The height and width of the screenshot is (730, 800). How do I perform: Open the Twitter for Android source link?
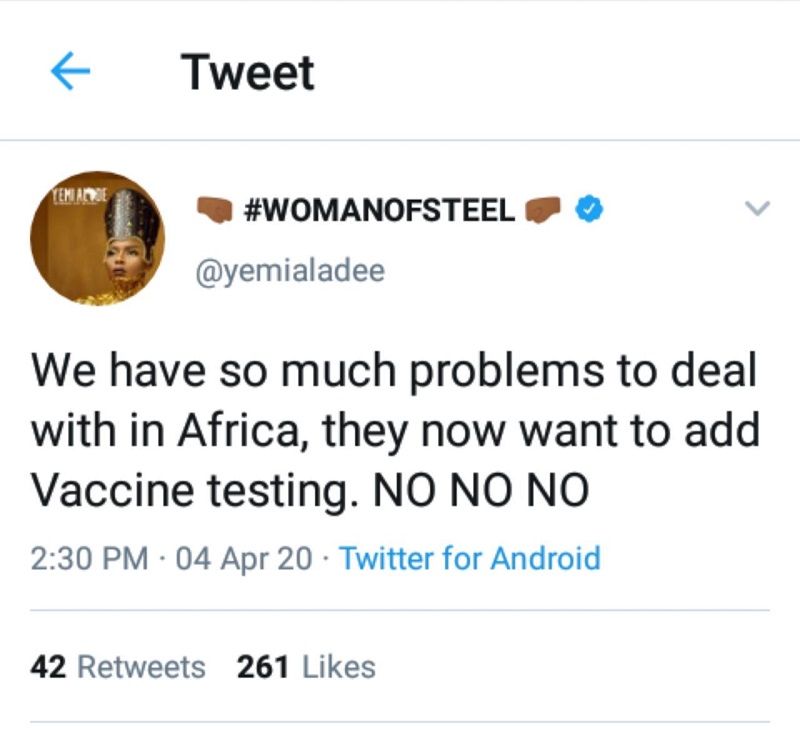point(470,558)
